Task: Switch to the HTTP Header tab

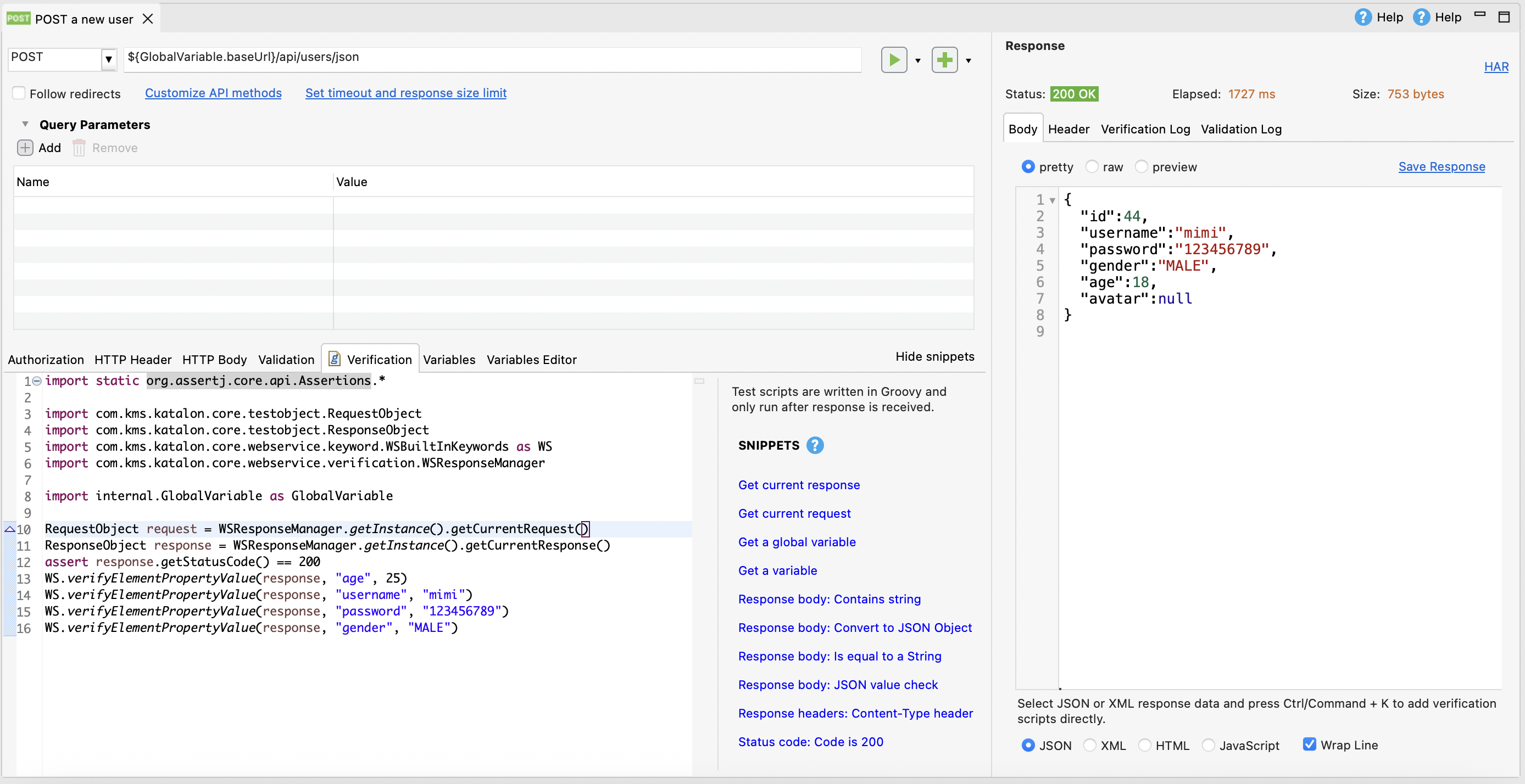Action: point(132,360)
